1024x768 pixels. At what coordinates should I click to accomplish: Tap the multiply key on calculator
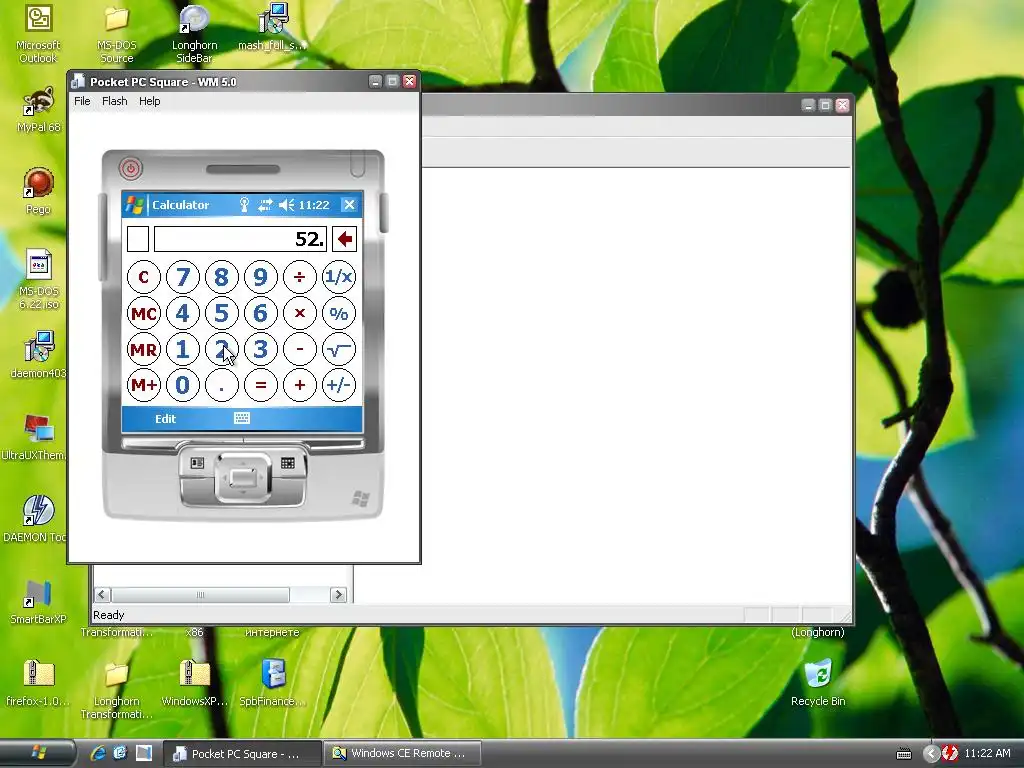tap(300, 313)
